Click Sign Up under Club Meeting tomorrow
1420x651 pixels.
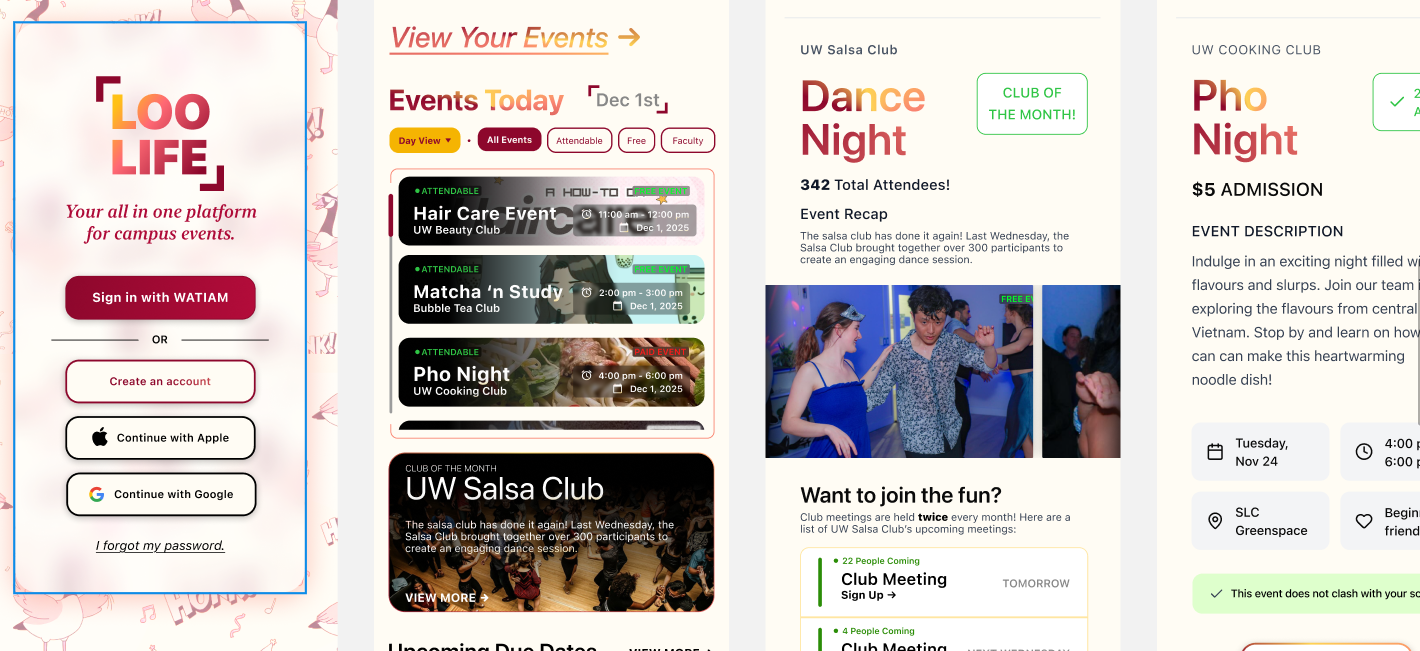tap(869, 595)
